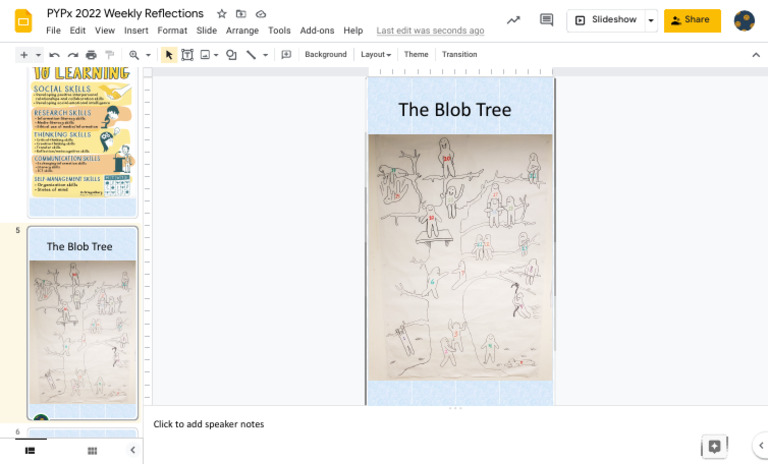
Task: Click the Background button
Action: pyautogui.click(x=325, y=54)
